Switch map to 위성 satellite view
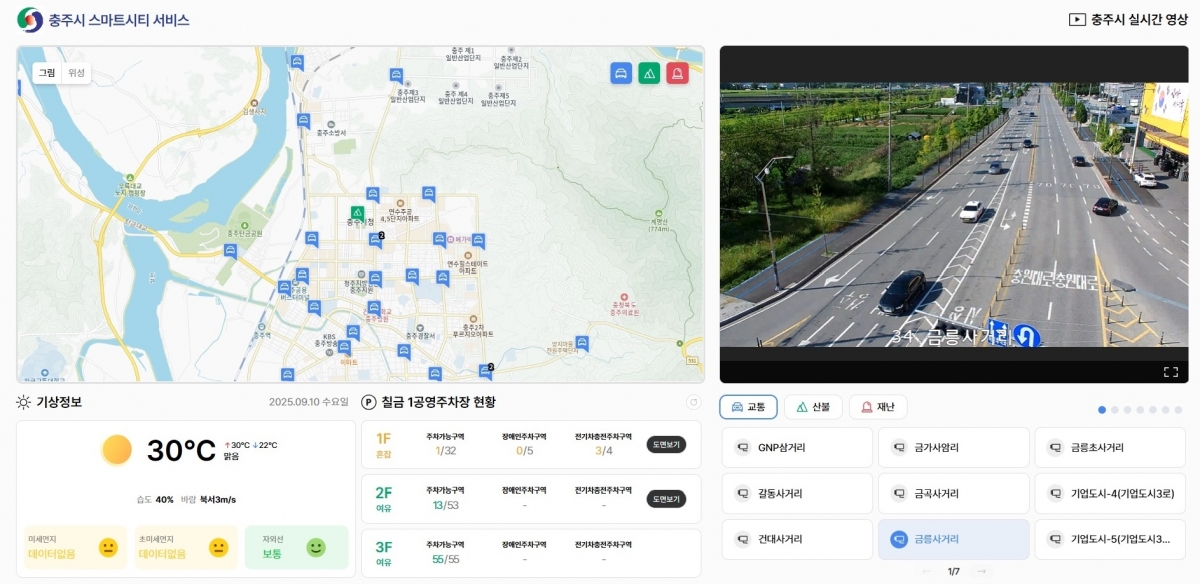The width and height of the screenshot is (1200, 584). 76,73
